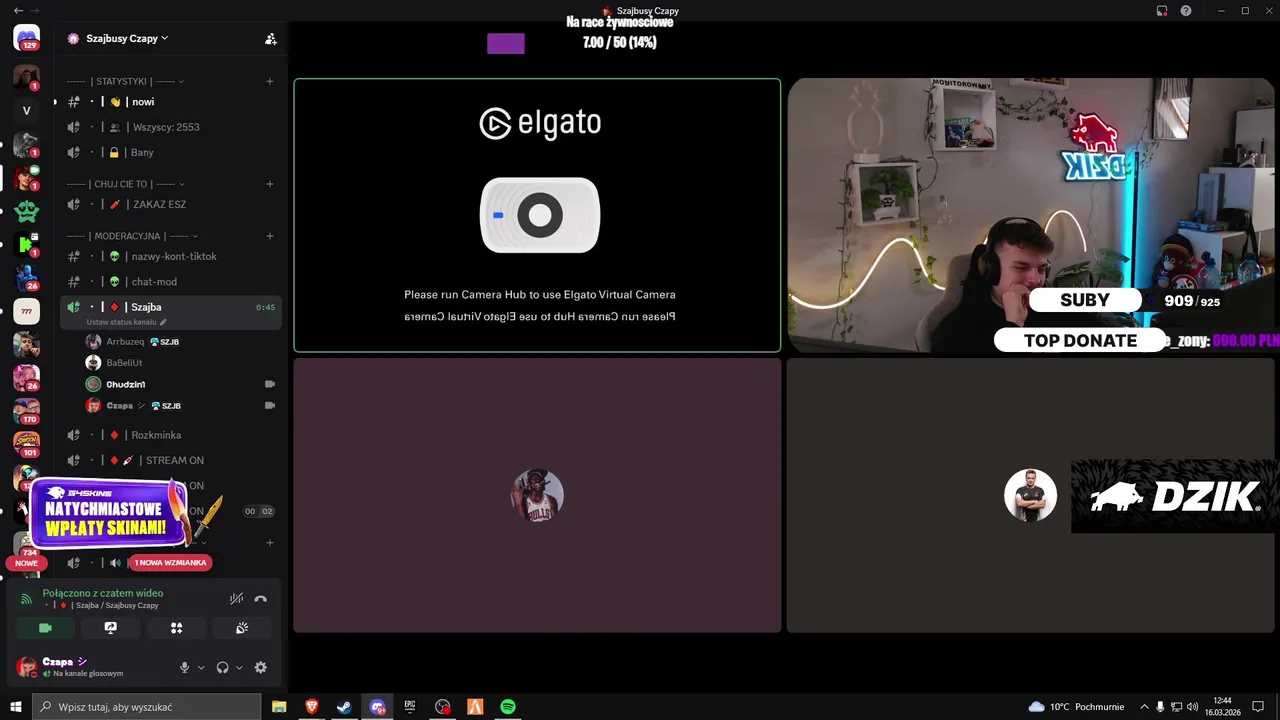Open Discord direct messages home icon

pos(27,39)
